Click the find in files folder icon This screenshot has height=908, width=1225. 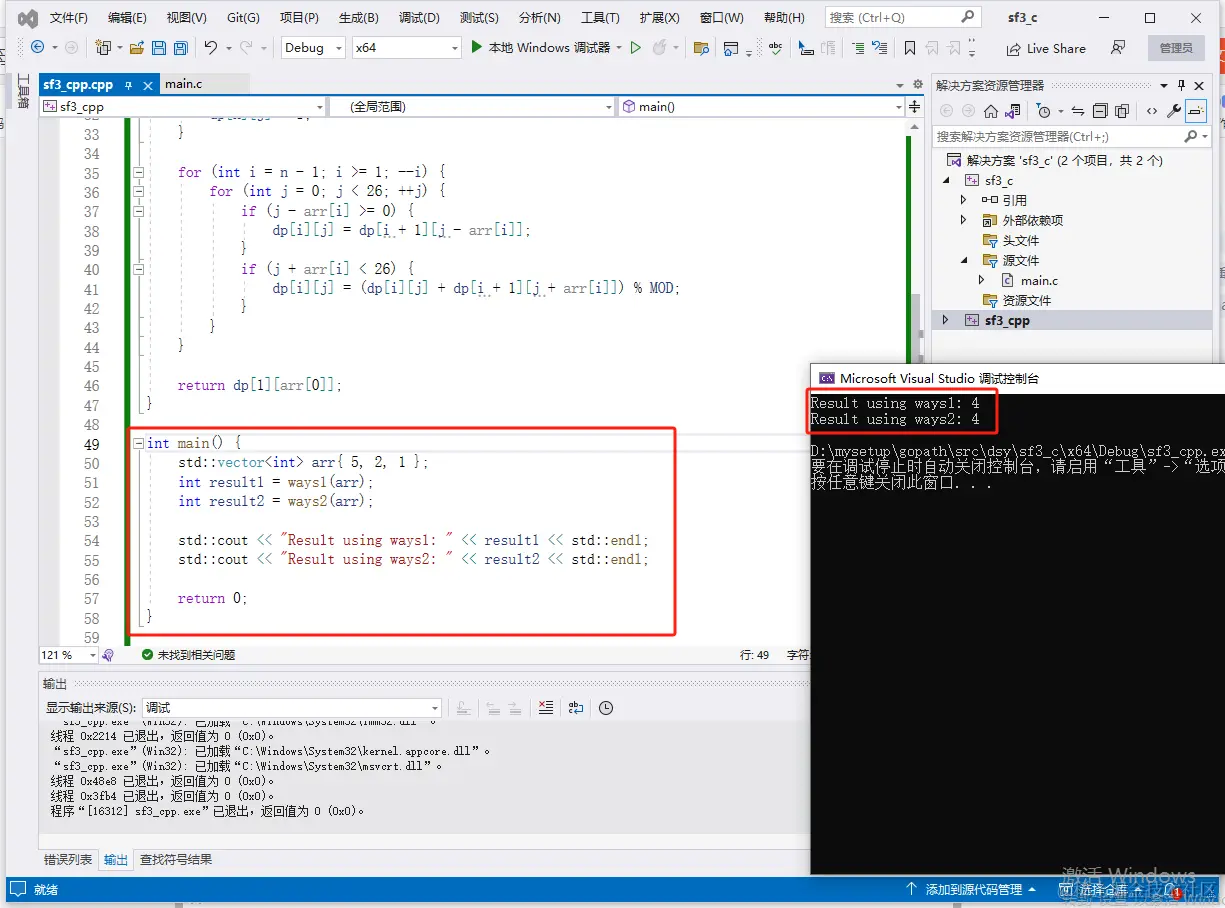pos(701,47)
